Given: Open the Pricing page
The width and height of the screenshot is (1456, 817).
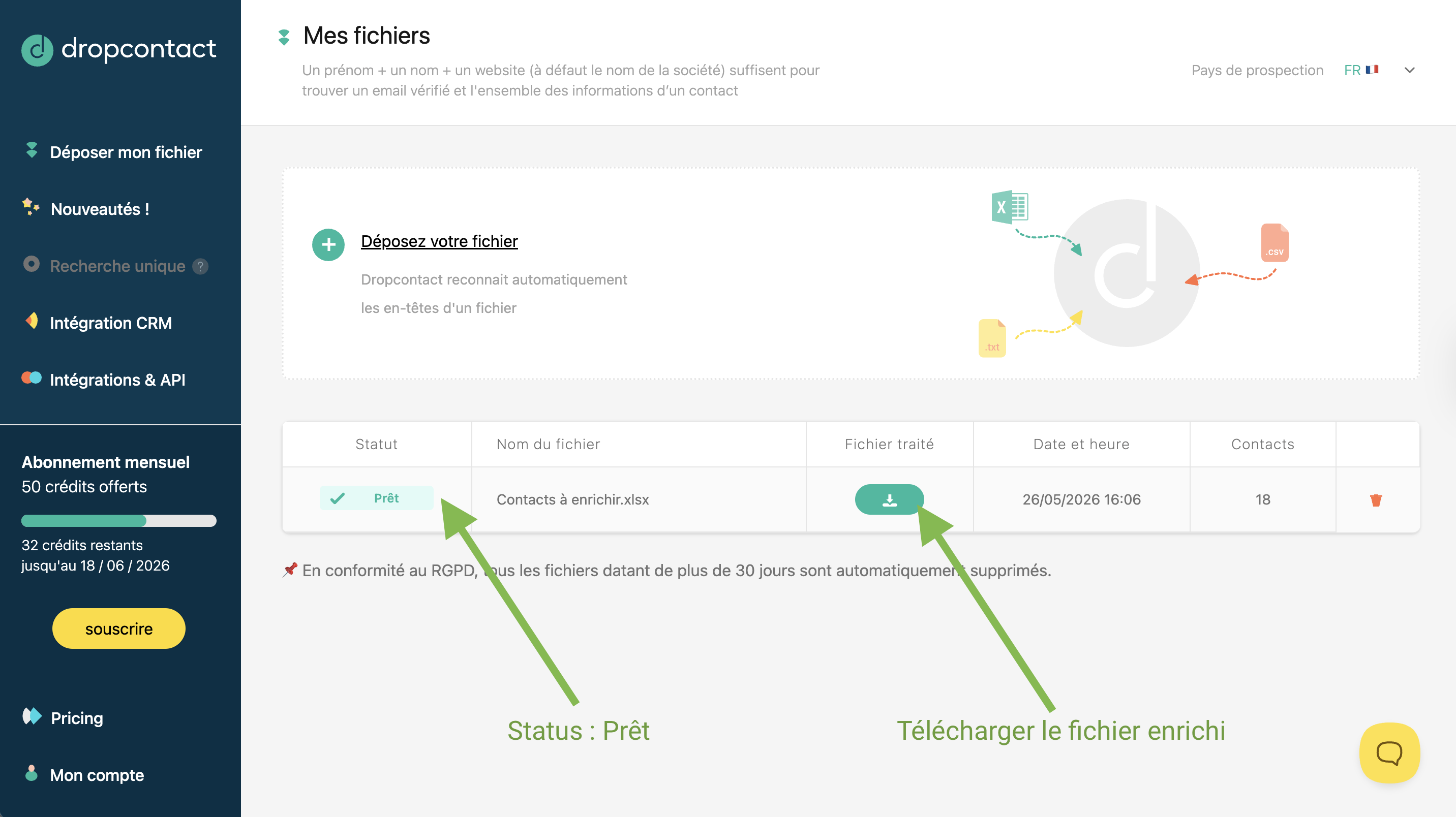Looking at the screenshot, I should pos(77,718).
